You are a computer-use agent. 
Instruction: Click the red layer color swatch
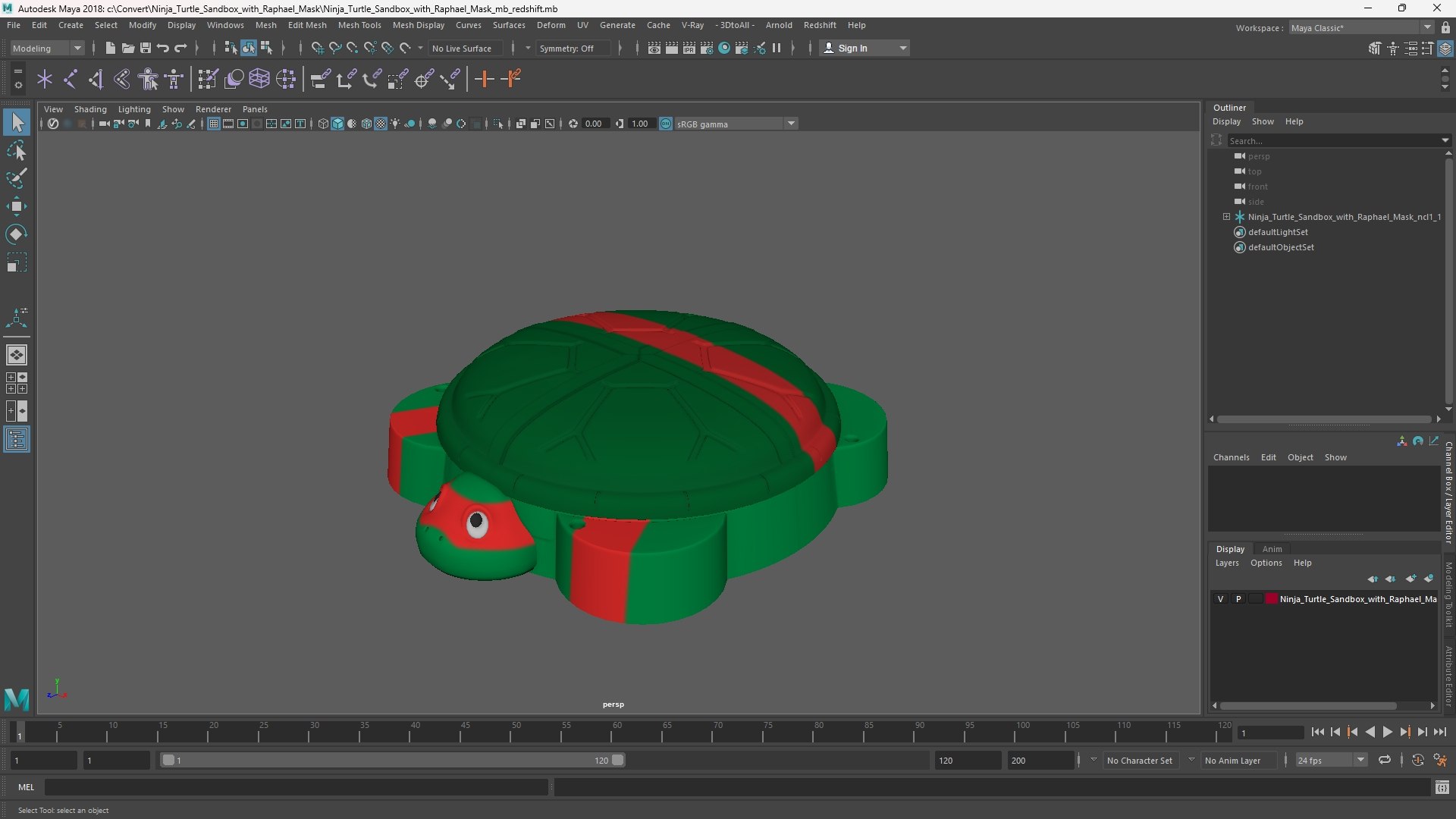pos(1272,599)
